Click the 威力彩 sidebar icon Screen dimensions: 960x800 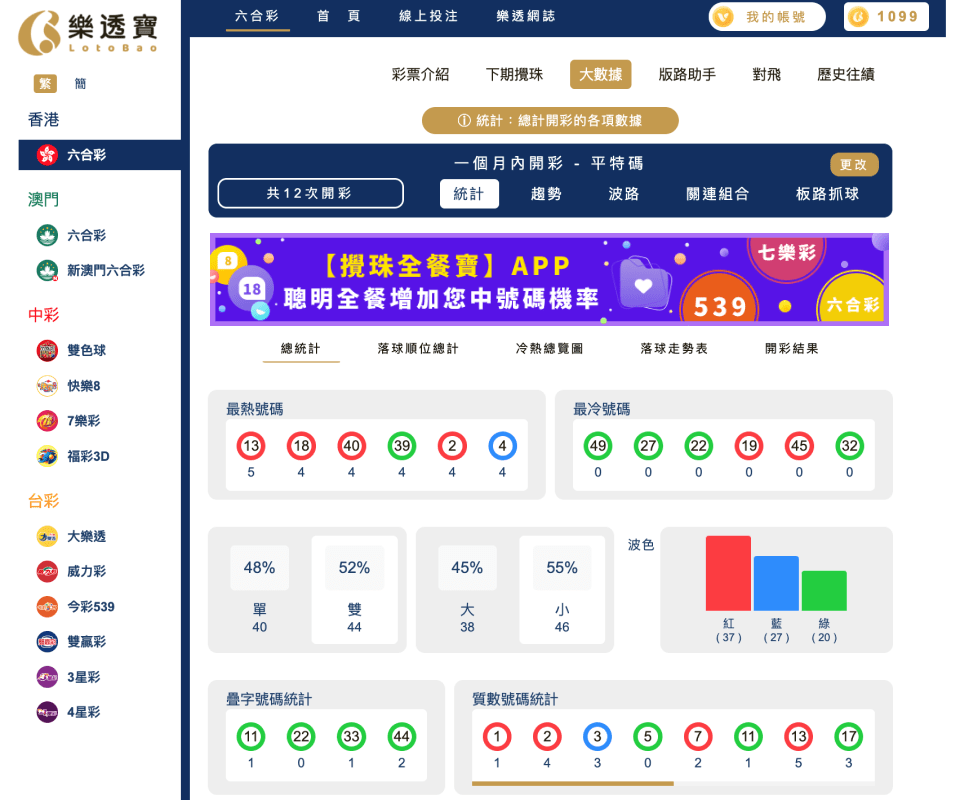click(x=46, y=571)
